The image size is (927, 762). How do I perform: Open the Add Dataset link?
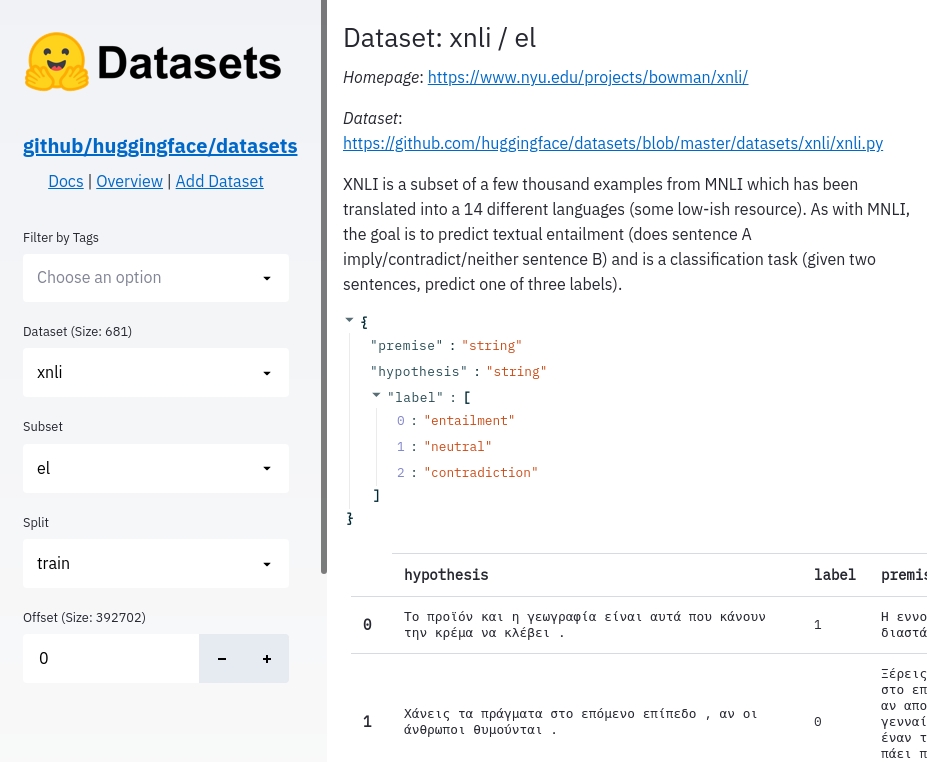coord(219,181)
